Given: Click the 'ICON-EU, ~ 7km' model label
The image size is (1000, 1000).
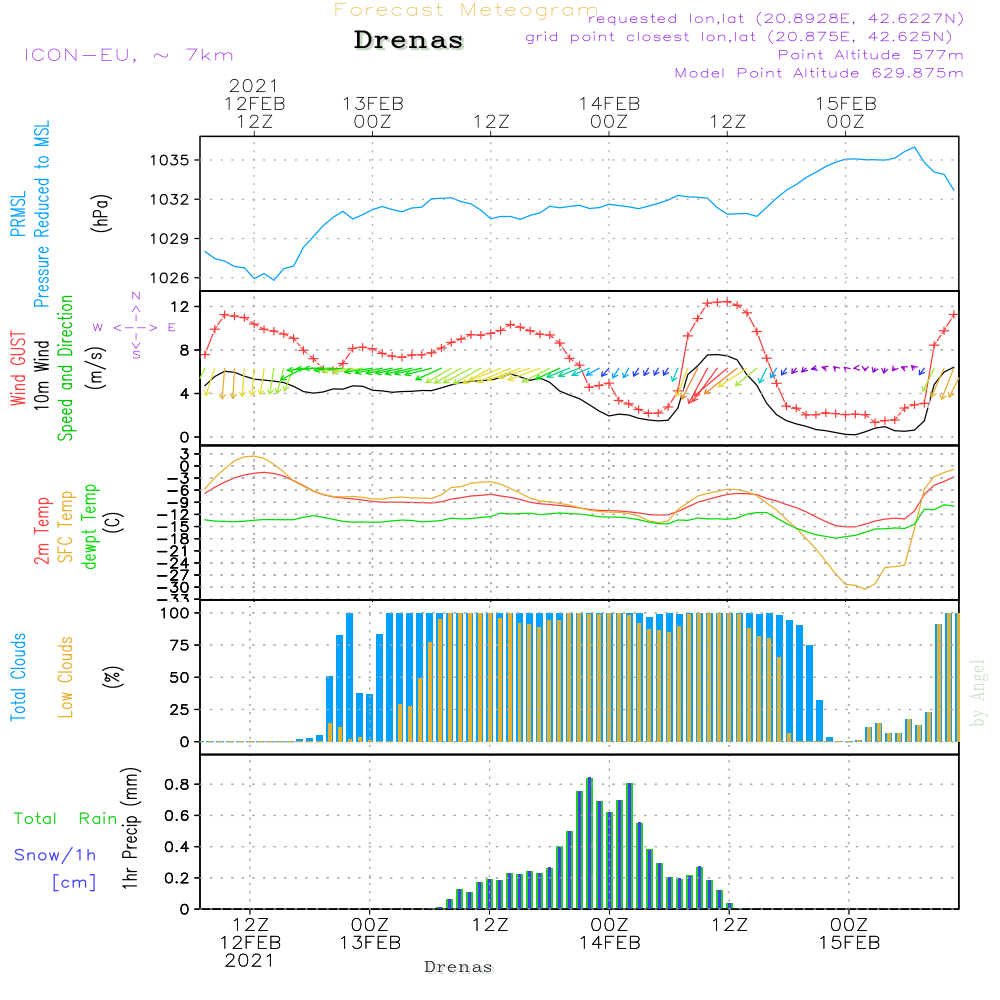Looking at the screenshot, I should pyautogui.click(x=129, y=55).
